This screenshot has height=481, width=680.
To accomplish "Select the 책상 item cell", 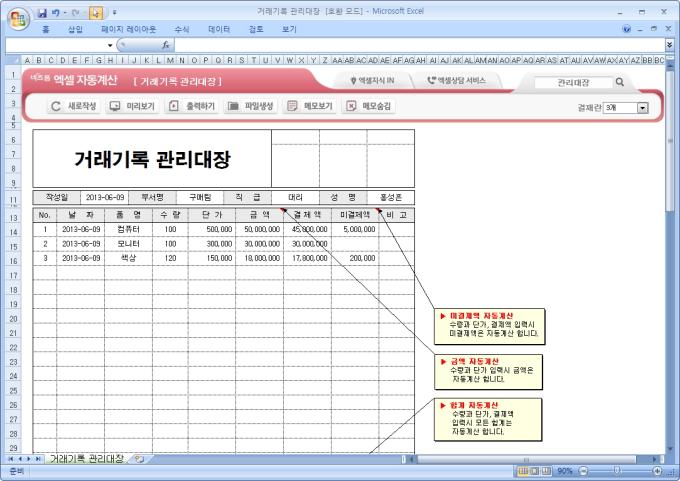I will tap(128, 258).
